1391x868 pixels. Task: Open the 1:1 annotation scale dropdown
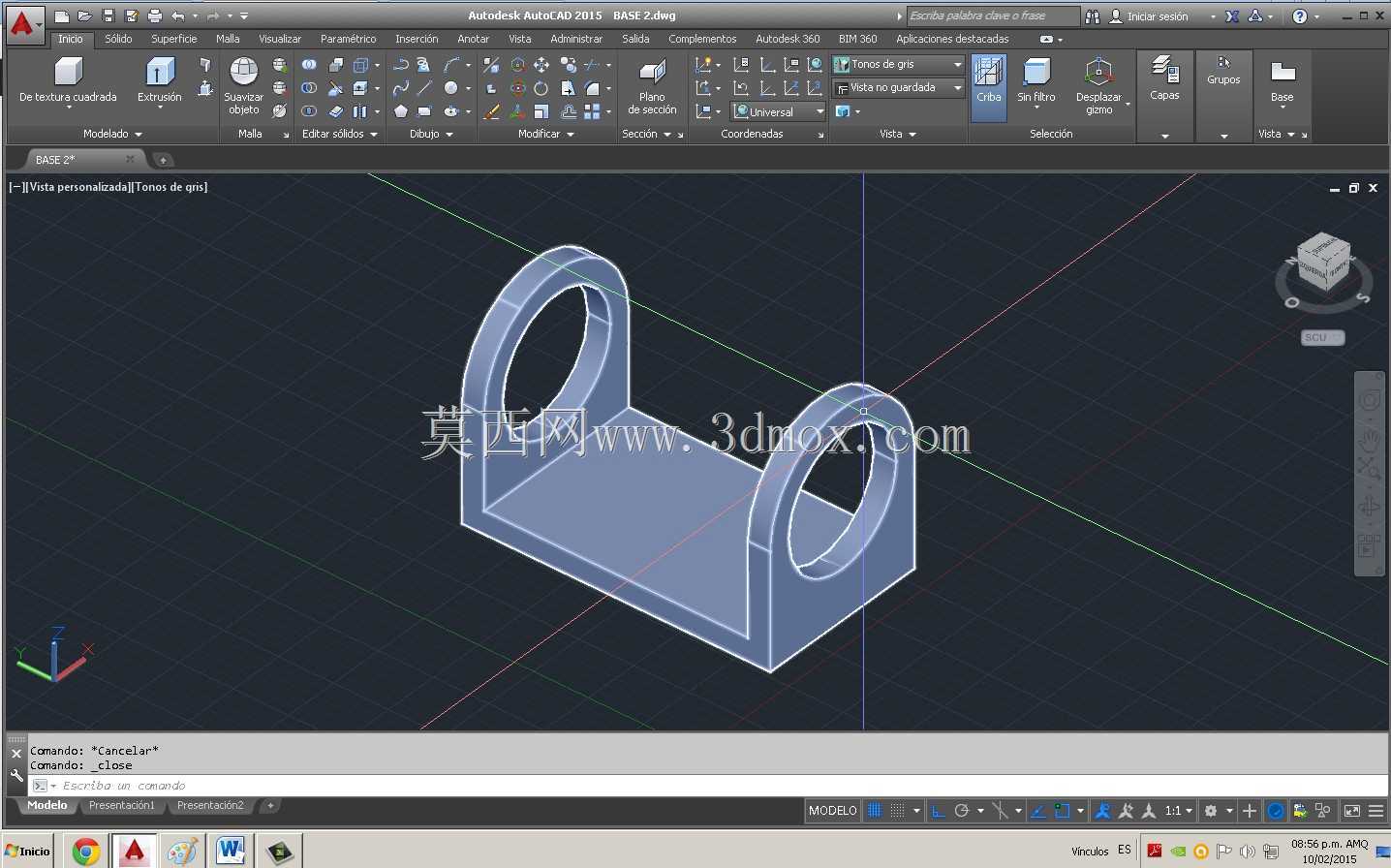(1179, 811)
